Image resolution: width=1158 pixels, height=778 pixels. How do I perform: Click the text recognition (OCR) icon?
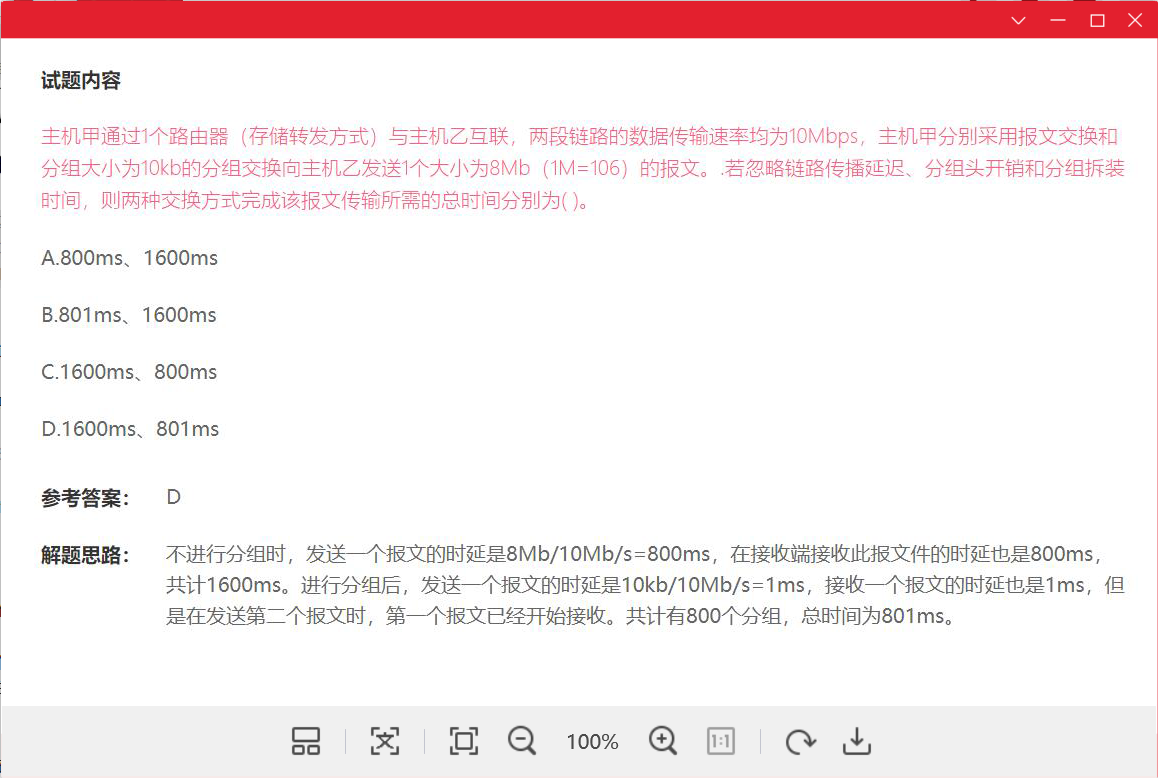[x=385, y=741]
